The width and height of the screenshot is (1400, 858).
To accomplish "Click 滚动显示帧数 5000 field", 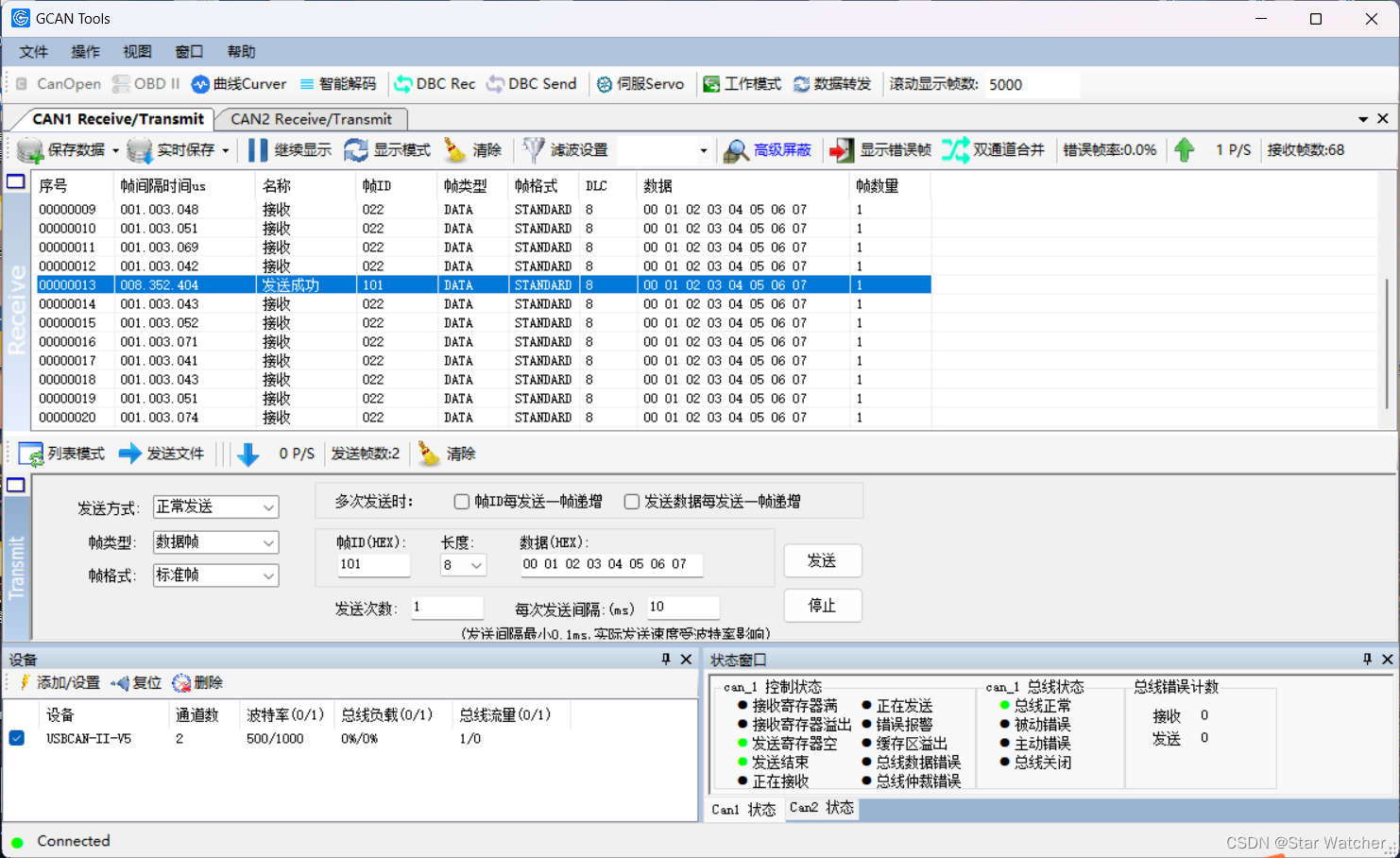I will pos(1032,85).
